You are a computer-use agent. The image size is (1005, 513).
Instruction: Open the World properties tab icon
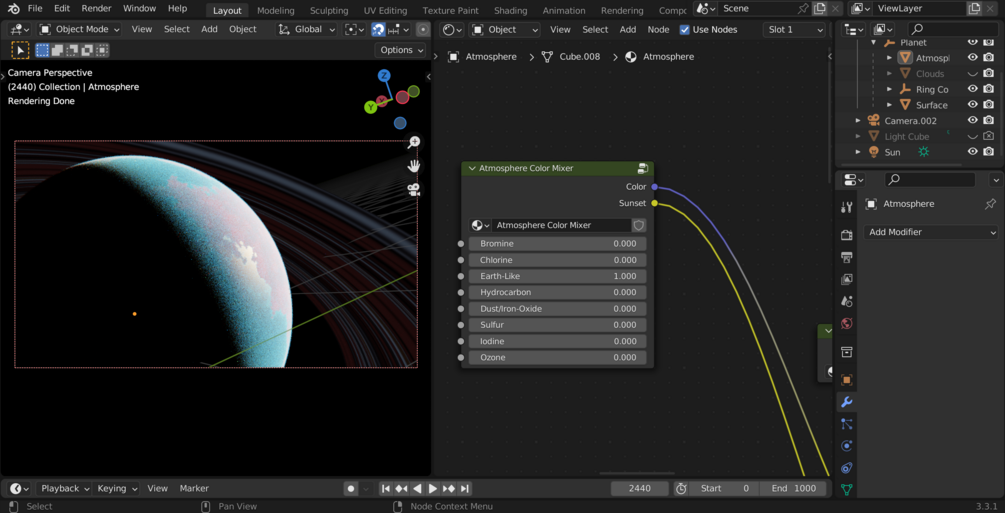(x=847, y=323)
